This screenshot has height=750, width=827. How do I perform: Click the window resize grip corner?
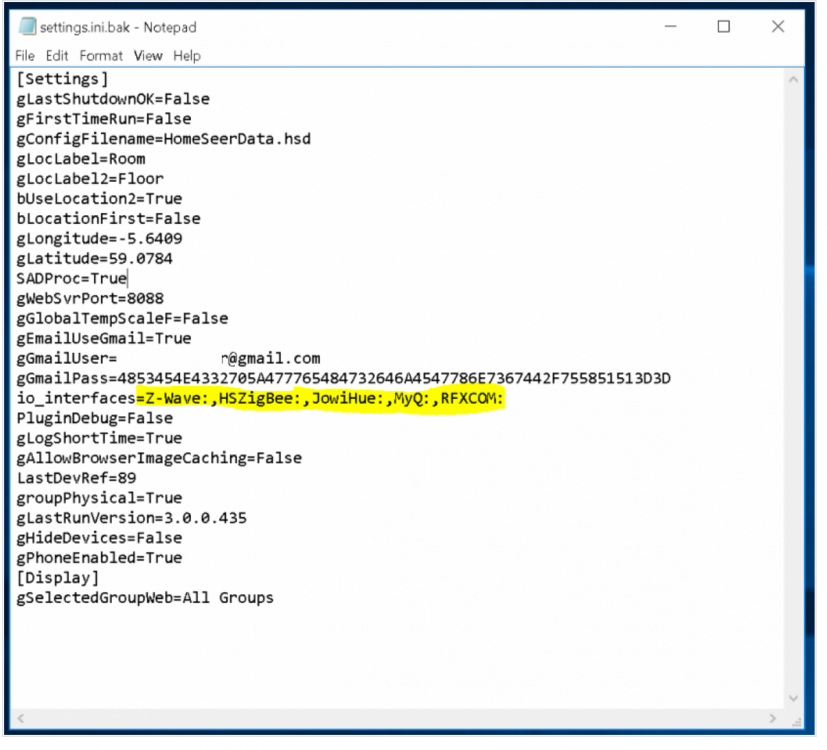[796, 721]
